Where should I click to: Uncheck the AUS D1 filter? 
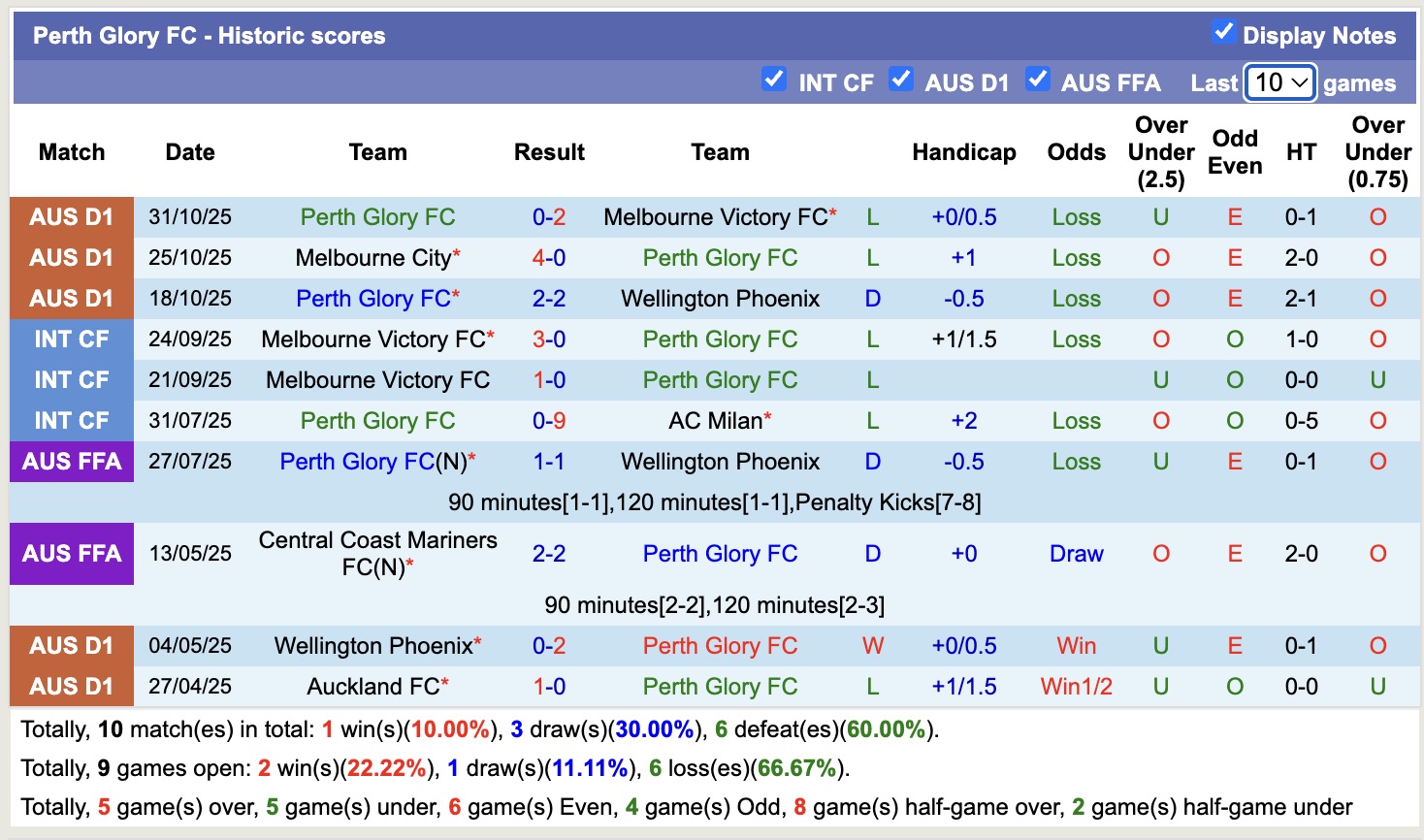901,81
